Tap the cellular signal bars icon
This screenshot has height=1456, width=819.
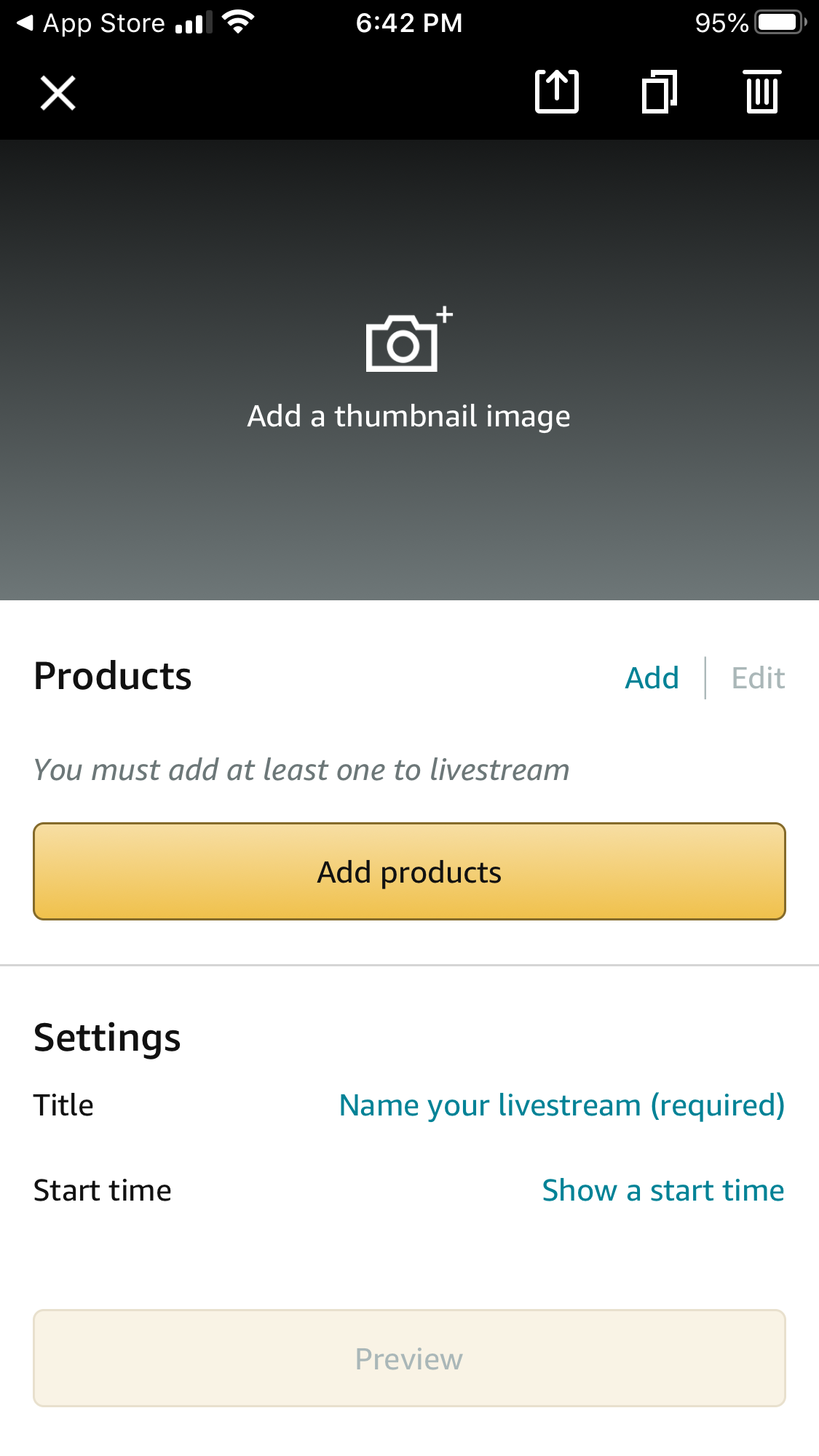[194, 23]
